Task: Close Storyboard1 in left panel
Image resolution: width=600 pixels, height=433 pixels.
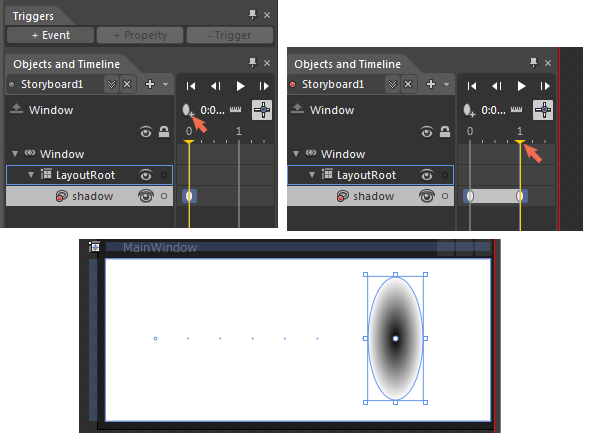Action: [x=127, y=84]
